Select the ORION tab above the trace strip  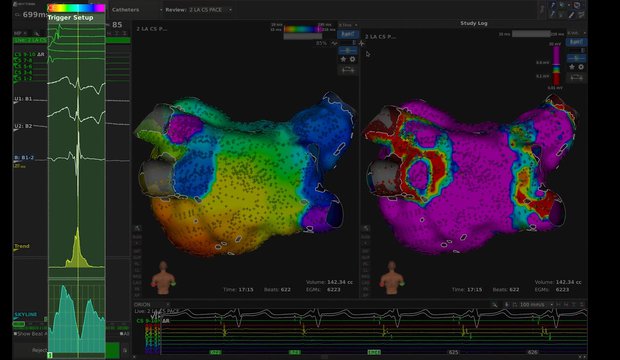(142, 305)
